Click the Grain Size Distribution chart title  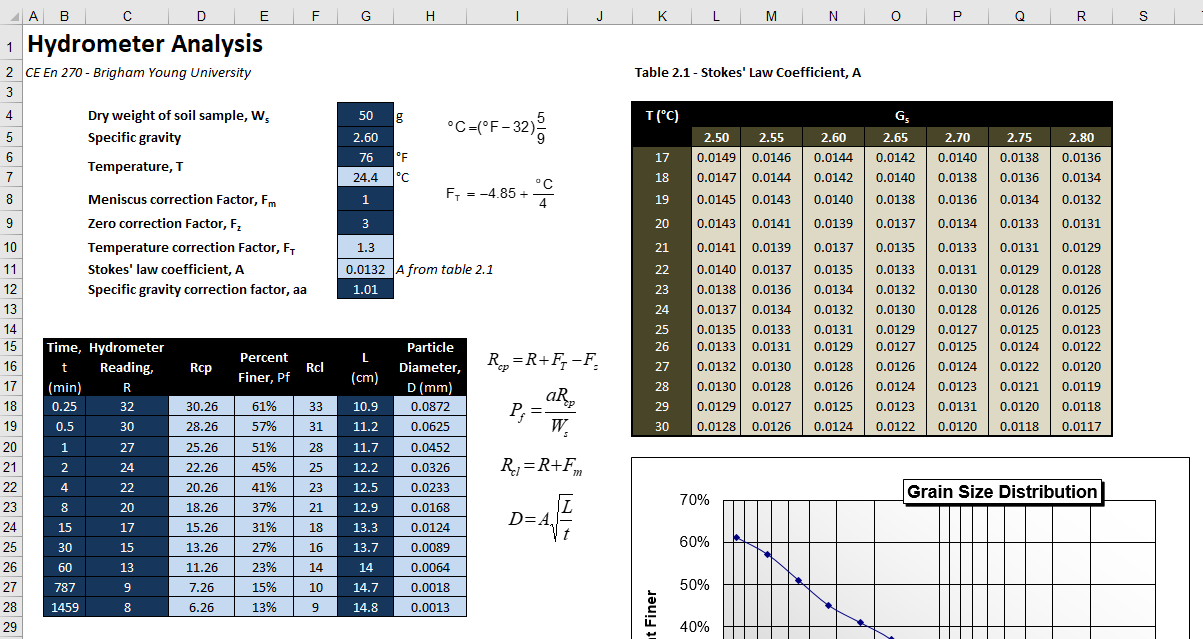pyautogui.click(x=1002, y=492)
